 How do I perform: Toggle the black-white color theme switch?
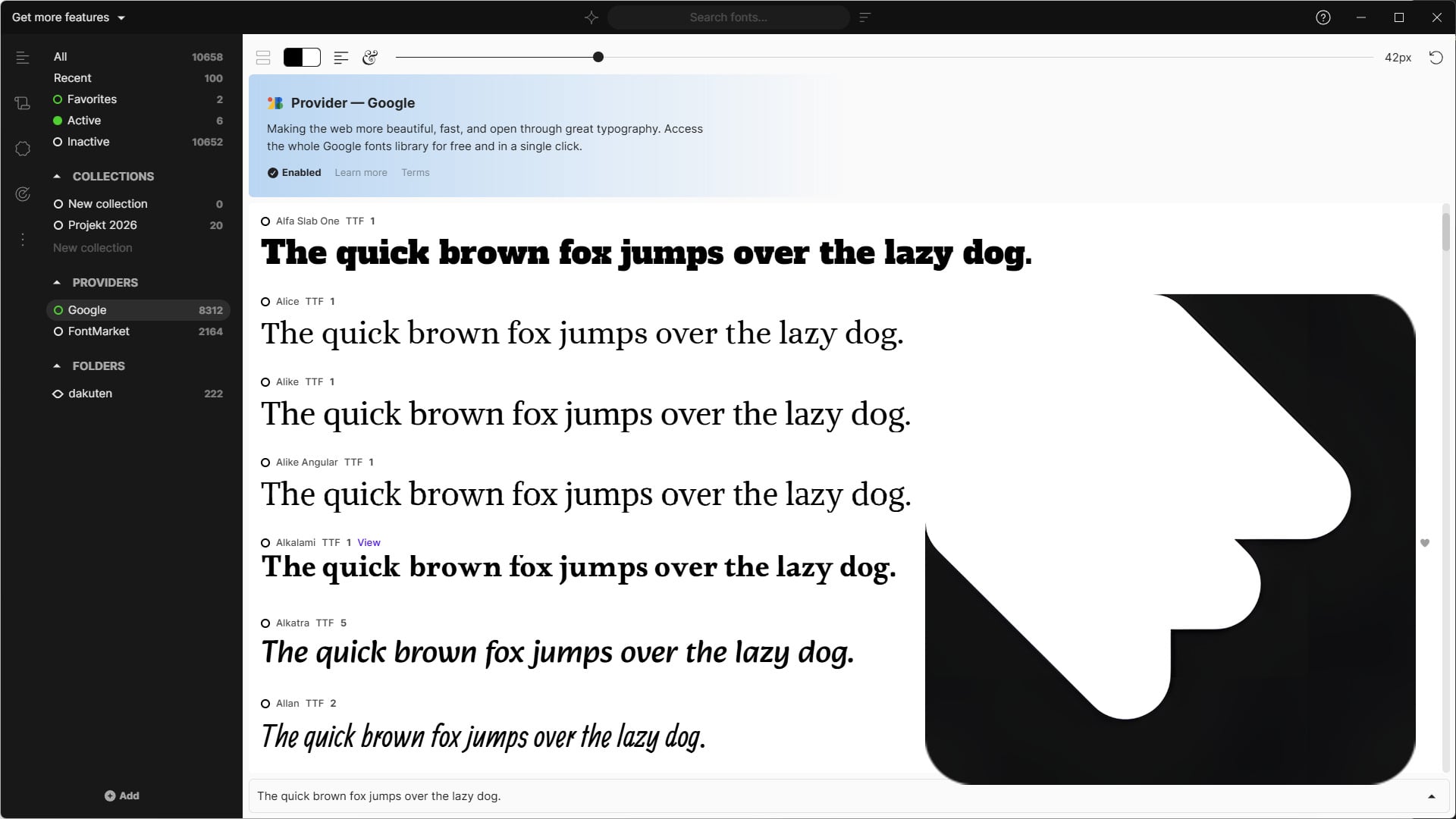click(x=302, y=58)
